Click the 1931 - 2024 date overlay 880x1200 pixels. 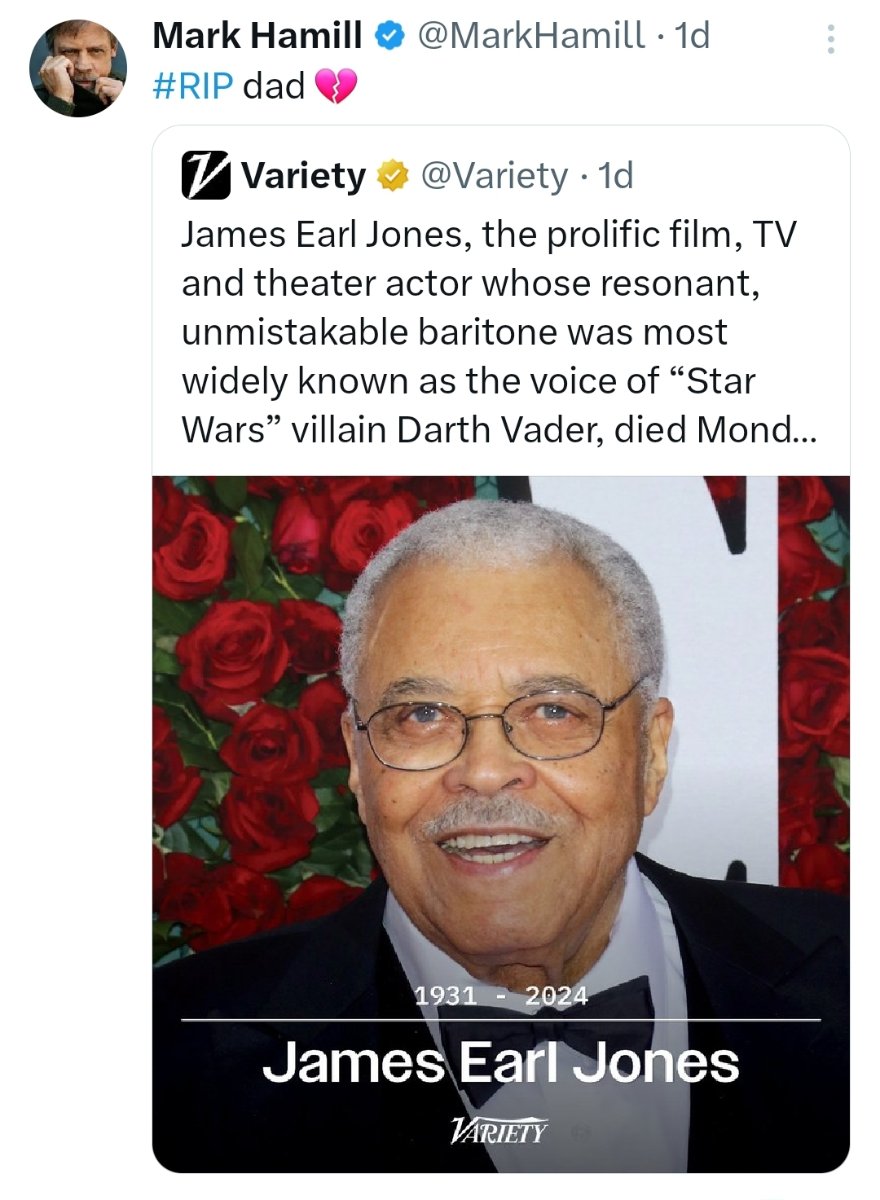(500, 995)
